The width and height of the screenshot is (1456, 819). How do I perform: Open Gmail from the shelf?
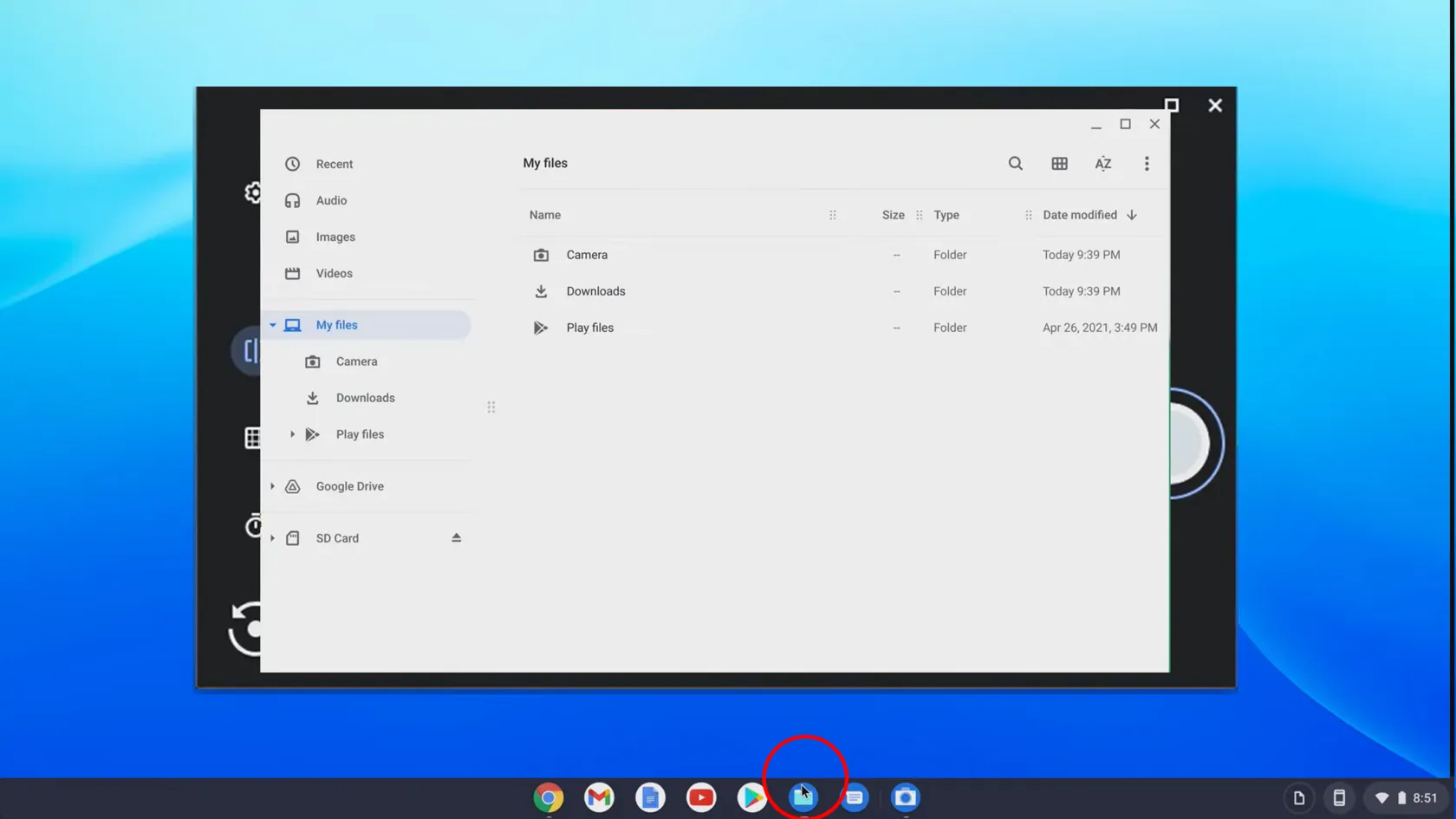599,797
